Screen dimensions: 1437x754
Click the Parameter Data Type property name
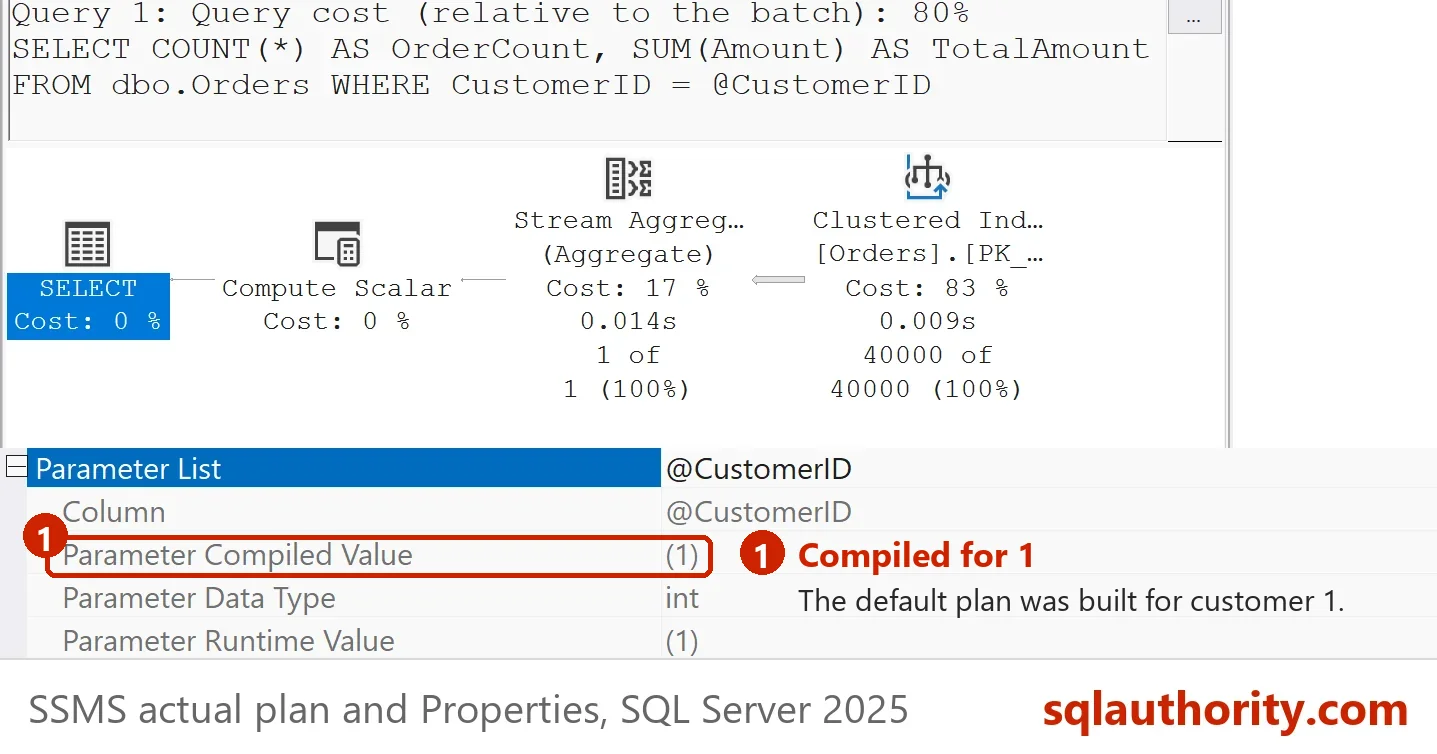coord(199,598)
